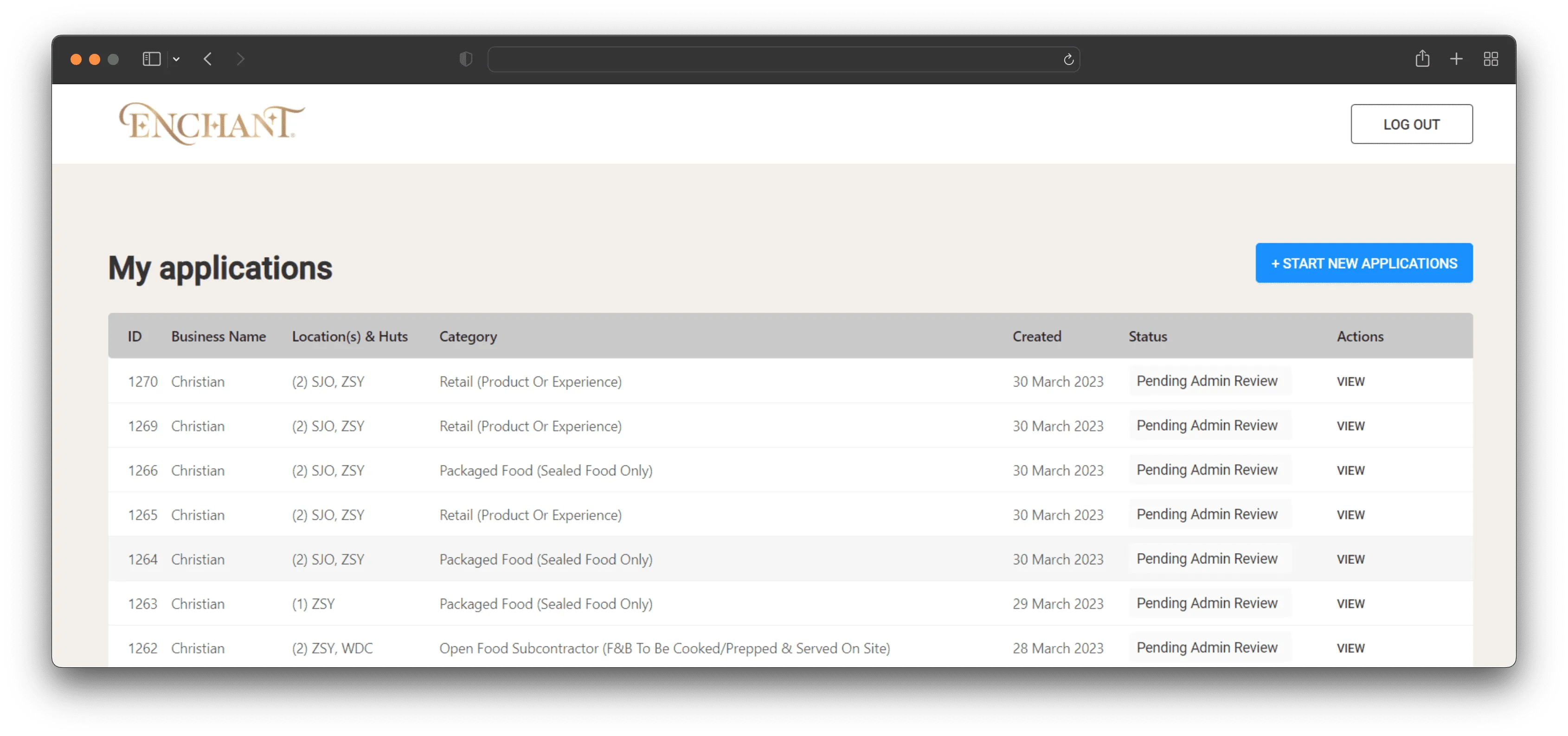This screenshot has height=736, width=1568.
Task: View application 1266
Action: (x=1350, y=471)
